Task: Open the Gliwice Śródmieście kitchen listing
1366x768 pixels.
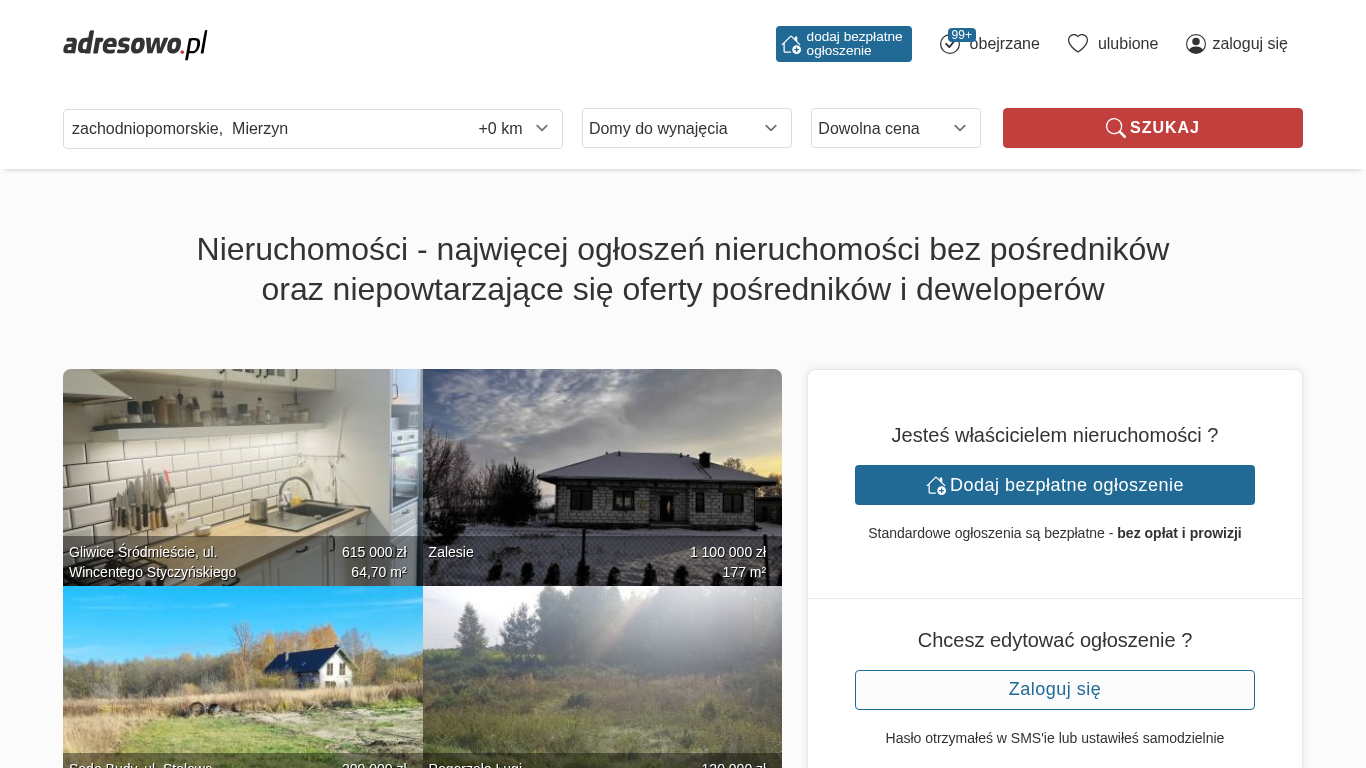Action: [x=242, y=470]
